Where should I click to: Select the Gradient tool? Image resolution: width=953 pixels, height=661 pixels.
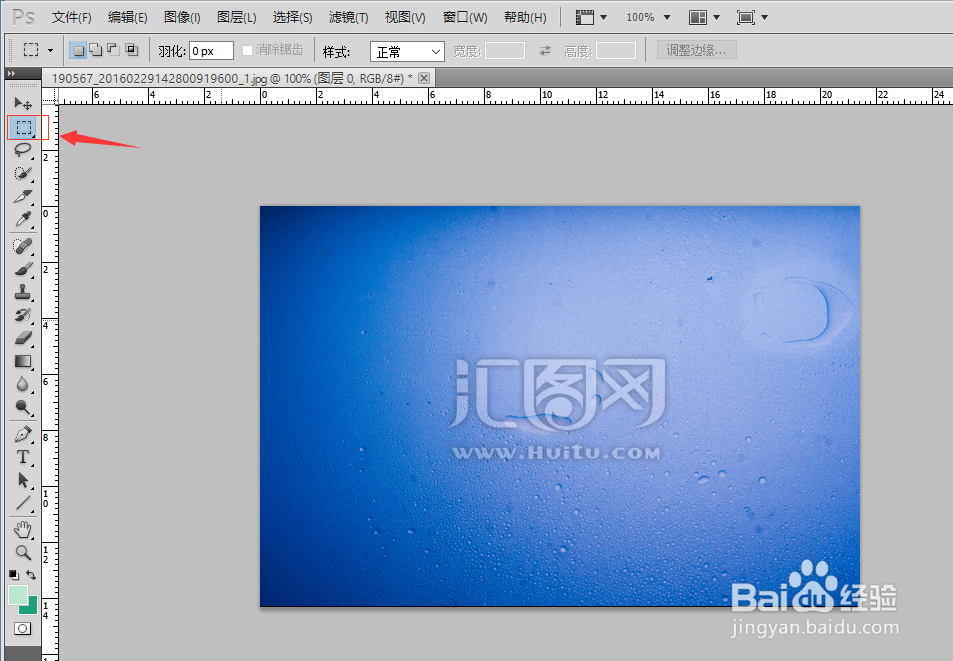pos(23,361)
